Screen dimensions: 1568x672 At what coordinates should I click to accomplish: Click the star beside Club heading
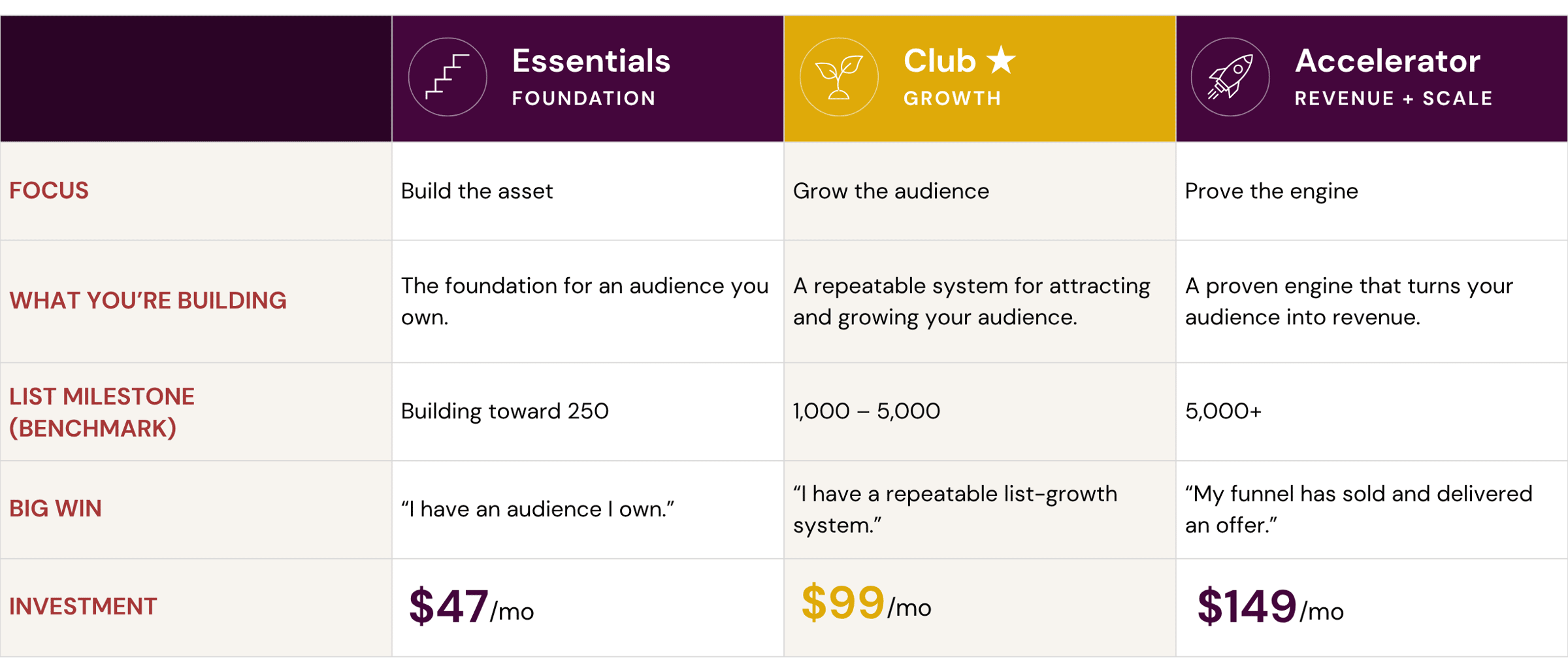click(x=1001, y=60)
